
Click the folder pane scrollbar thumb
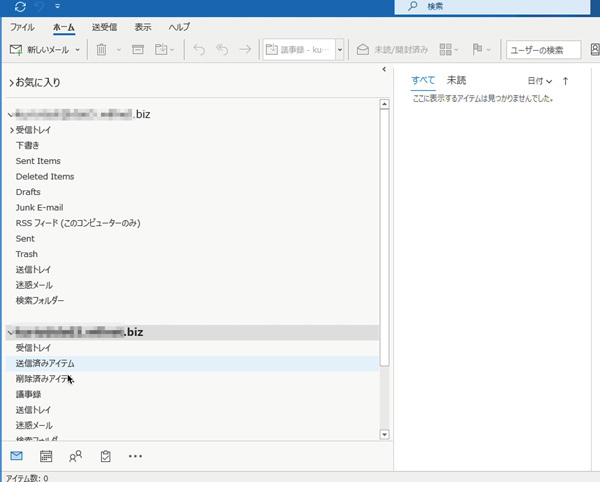click(x=384, y=238)
